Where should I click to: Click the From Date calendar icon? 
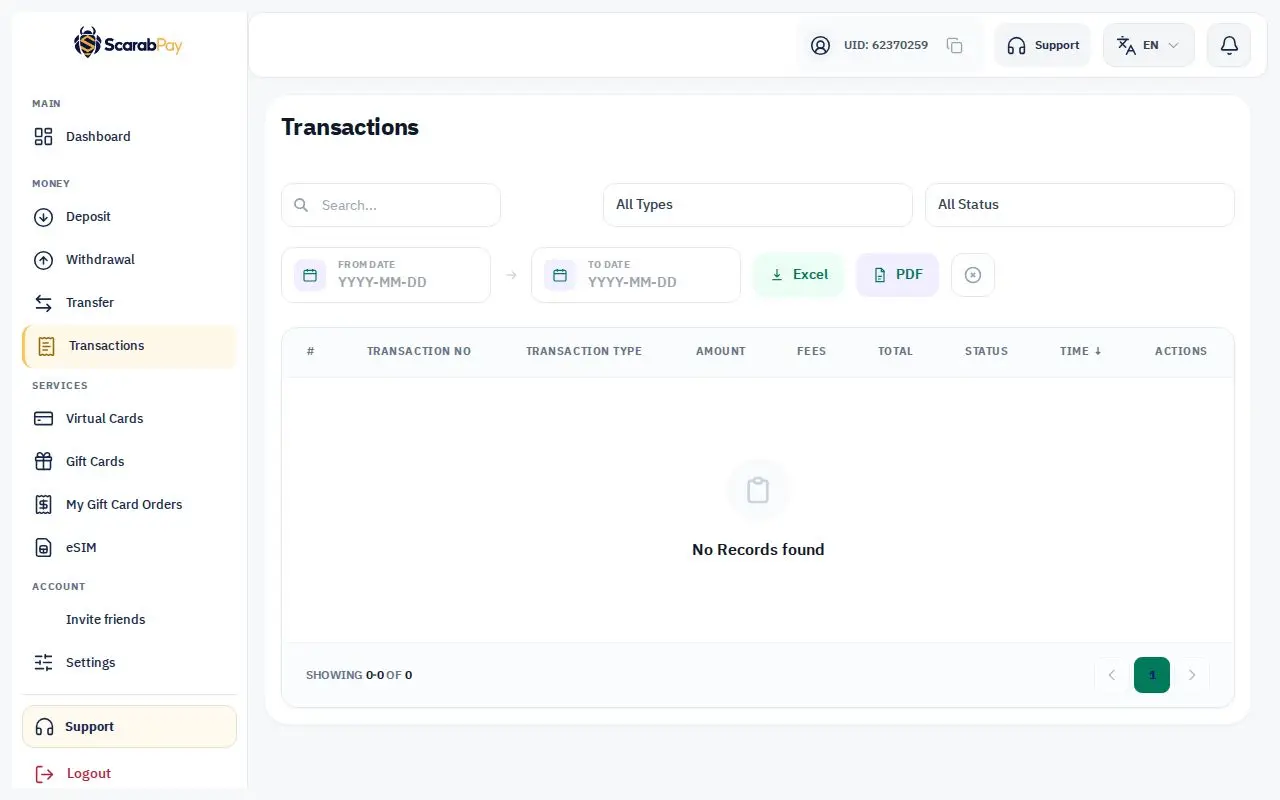point(310,275)
